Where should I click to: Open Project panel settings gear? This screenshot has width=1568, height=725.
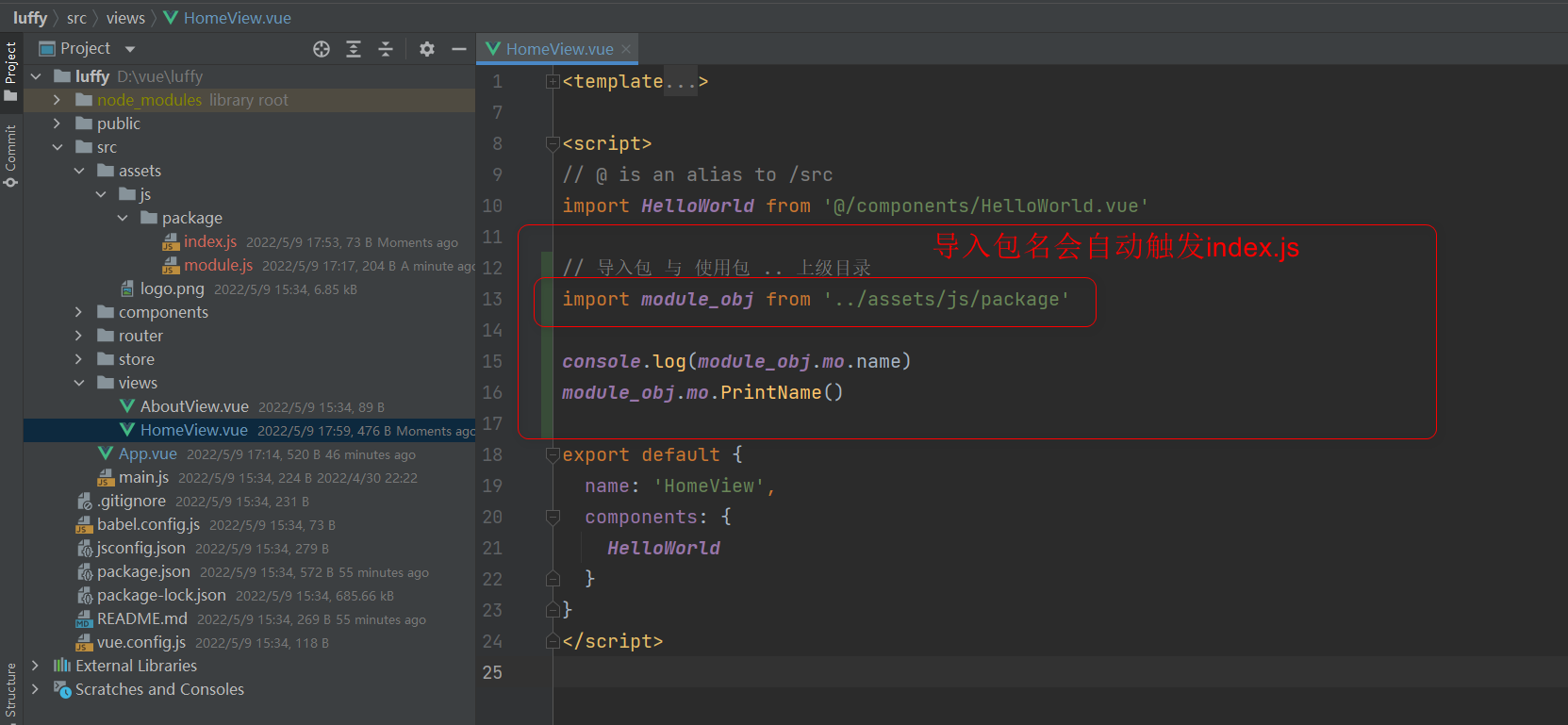point(427,49)
